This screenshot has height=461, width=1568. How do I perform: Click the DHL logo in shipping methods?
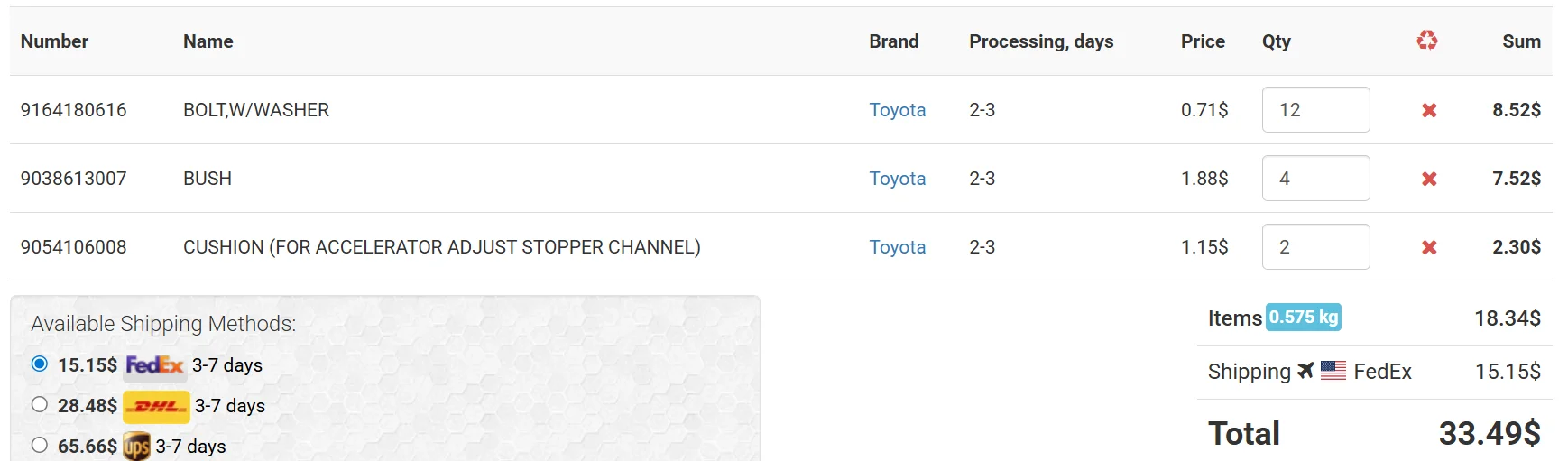pyautogui.click(x=156, y=406)
